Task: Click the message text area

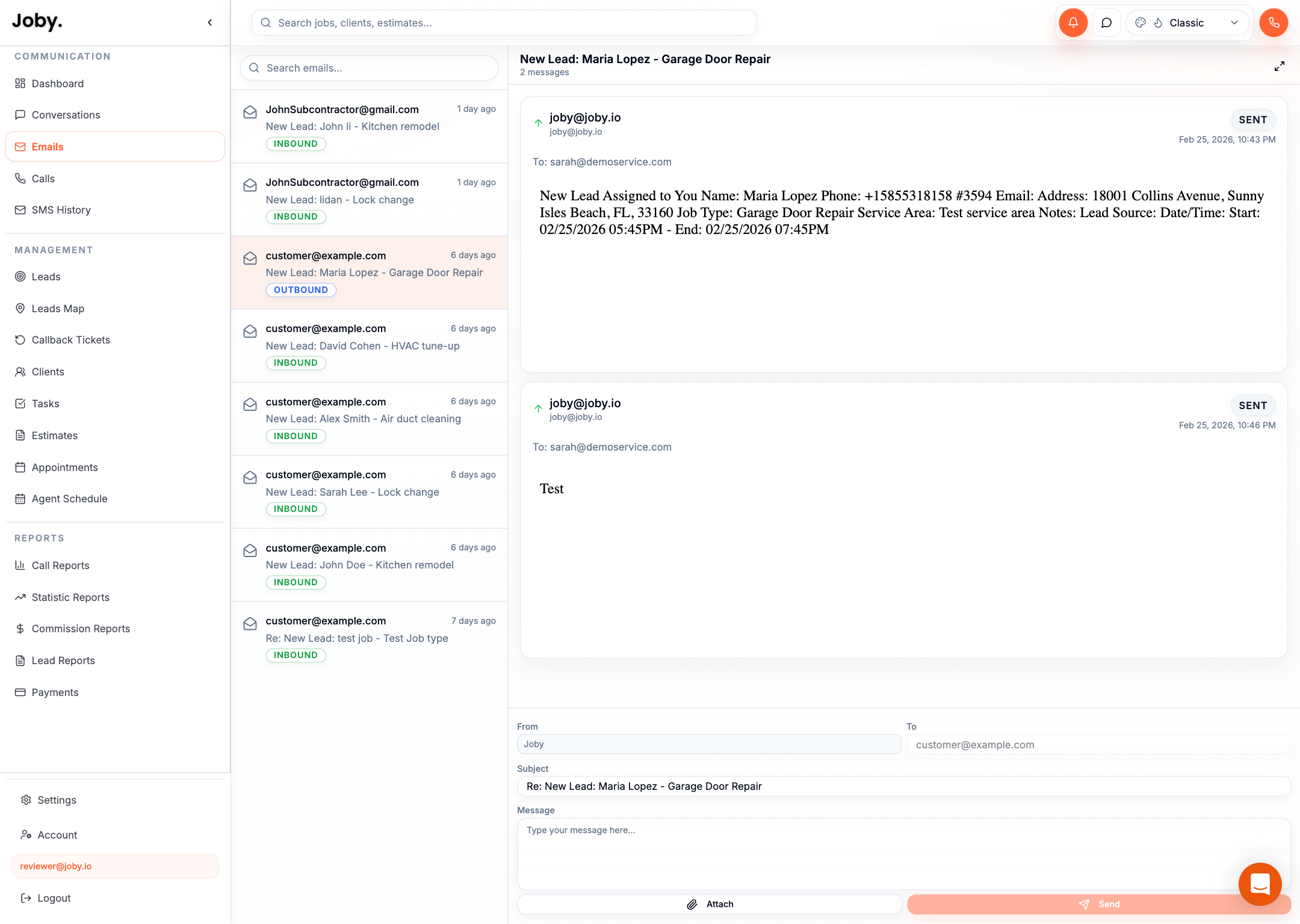Action: pyautogui.click(x=903, y=853)
